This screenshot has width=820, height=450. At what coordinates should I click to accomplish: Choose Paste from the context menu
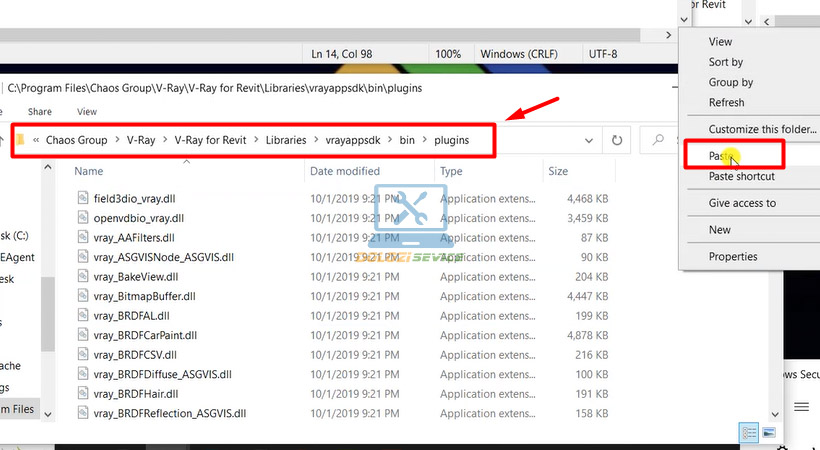coord(722,156)
